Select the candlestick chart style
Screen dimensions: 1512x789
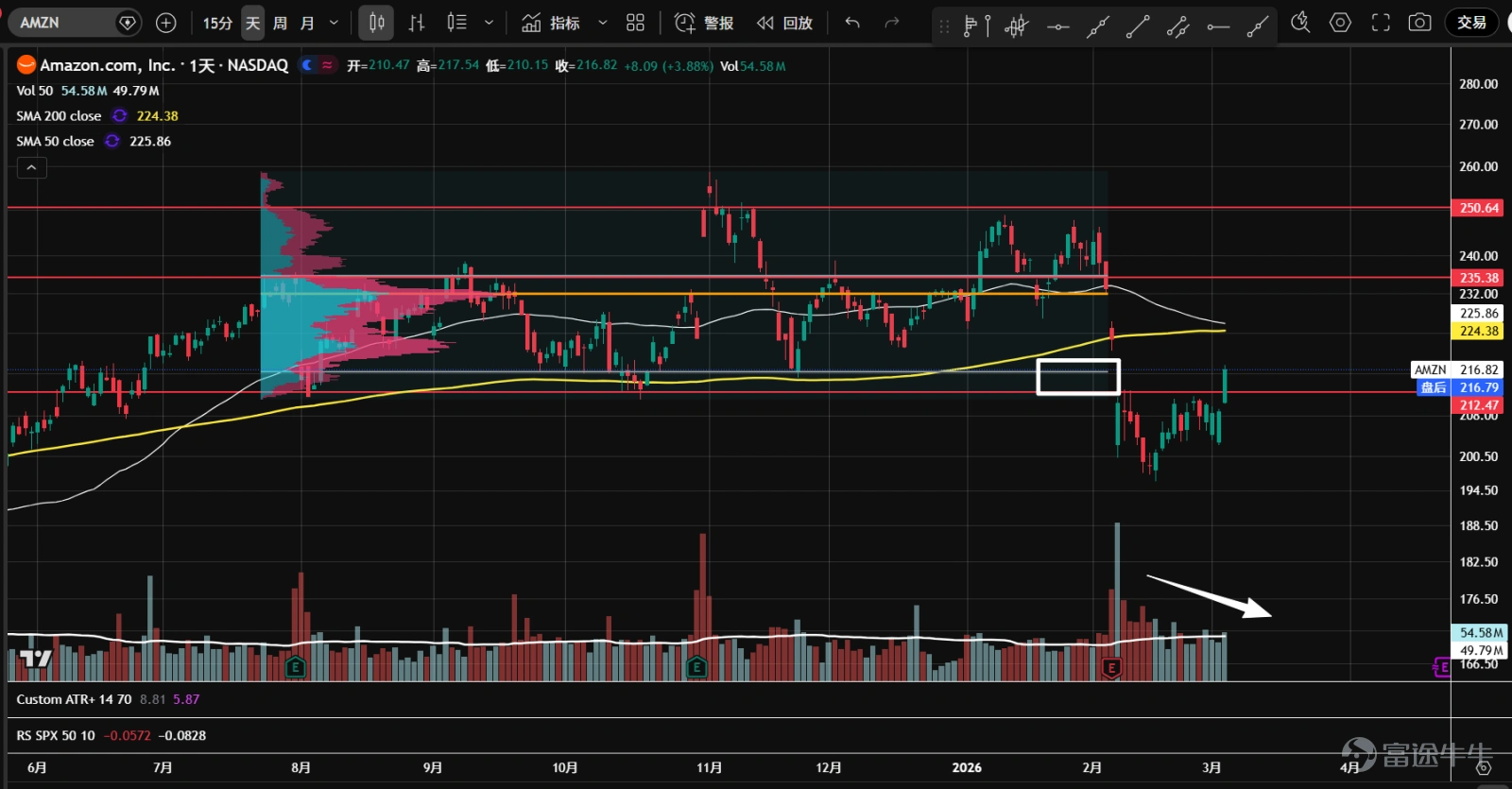pos(376,23)
